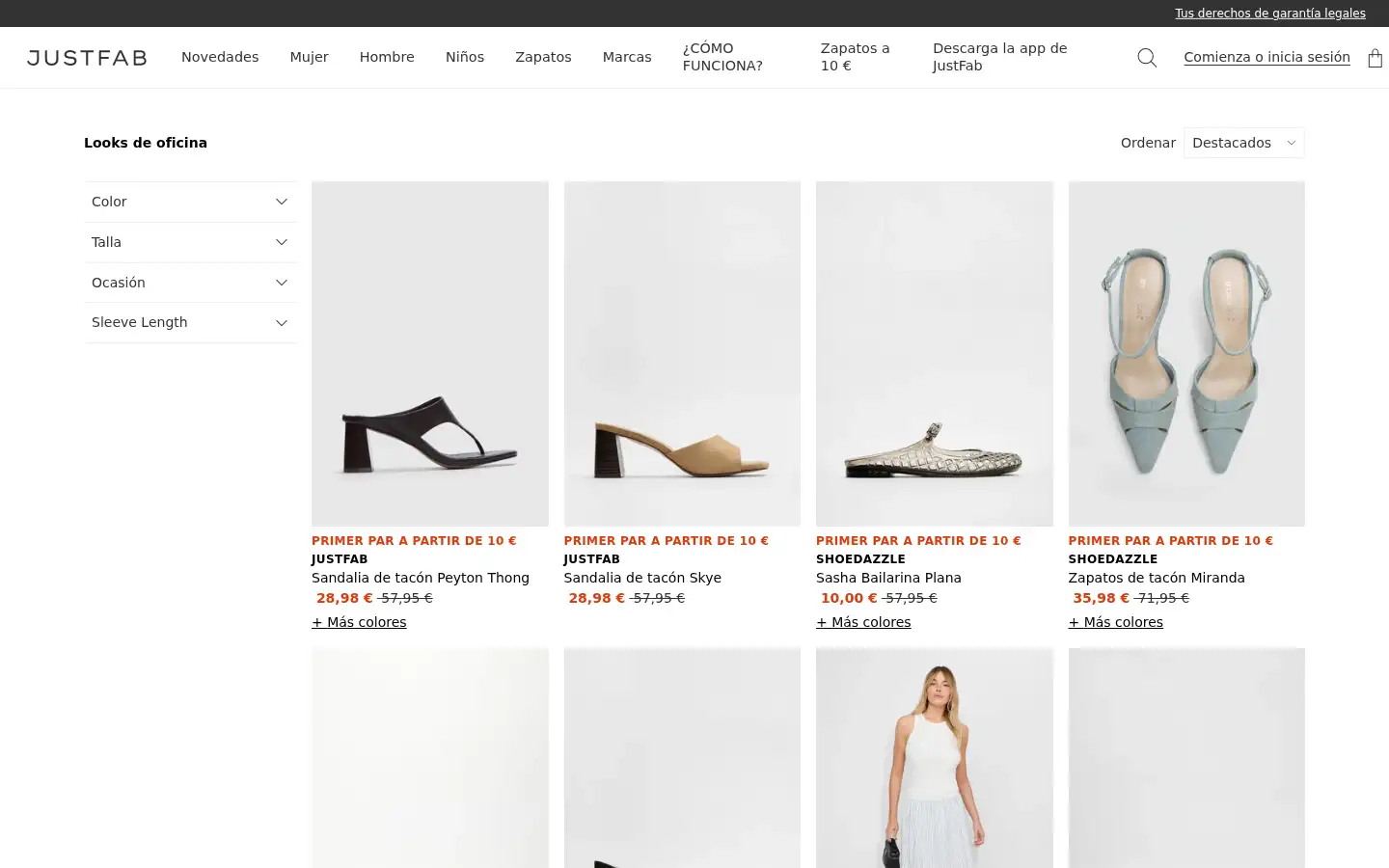1389x868 pixels.
Task: Open Zapatos a 10 € menu item
Action: tap(856, 57)
